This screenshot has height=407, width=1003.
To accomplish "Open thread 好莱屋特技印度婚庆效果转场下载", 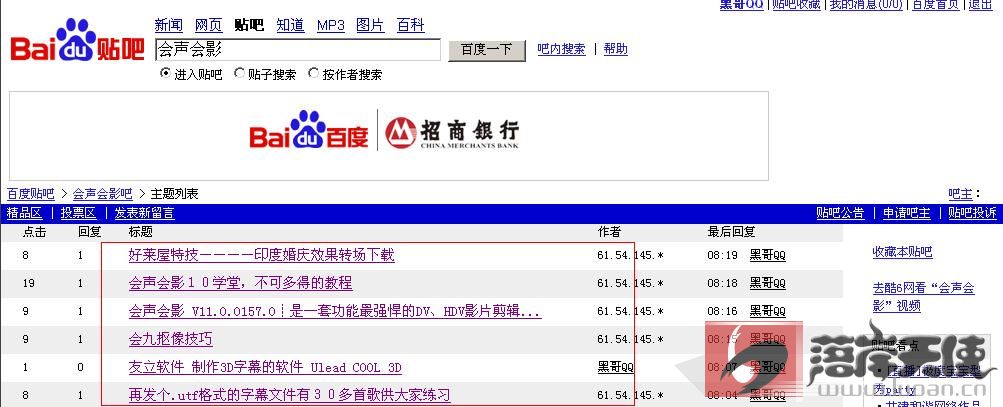I will point(262,255).
